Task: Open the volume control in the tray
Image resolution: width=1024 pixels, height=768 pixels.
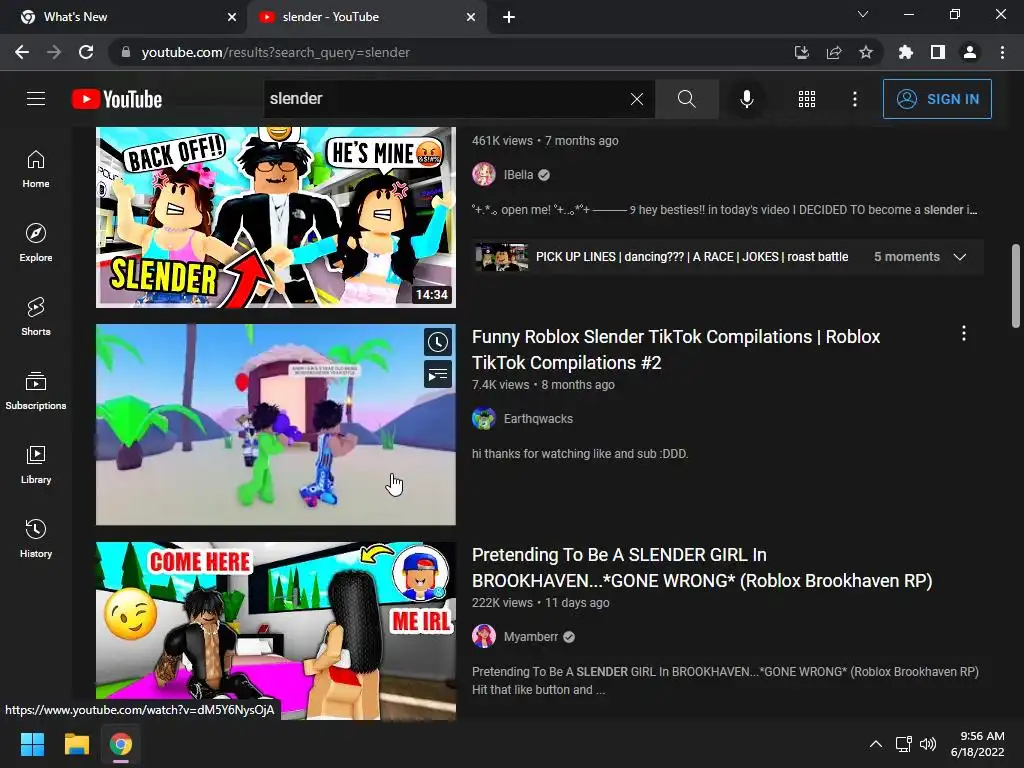Action: (x=927, y=744)
